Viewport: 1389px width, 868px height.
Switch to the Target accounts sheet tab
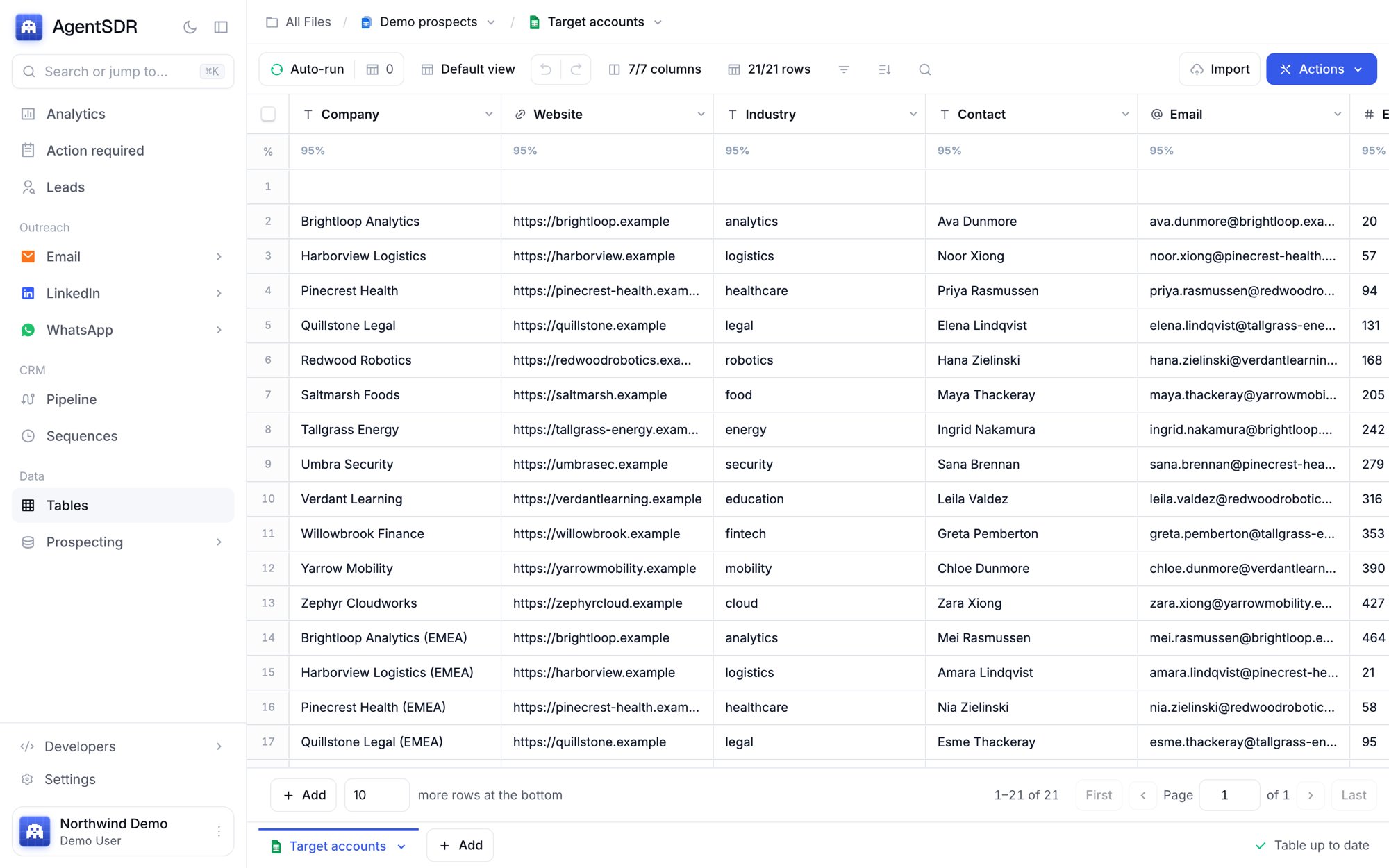pos(338,846)
